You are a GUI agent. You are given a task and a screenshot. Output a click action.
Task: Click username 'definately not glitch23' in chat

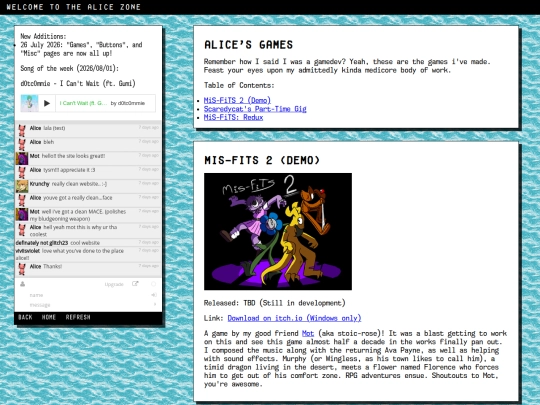pyautogui.click(x=42, y=243)
